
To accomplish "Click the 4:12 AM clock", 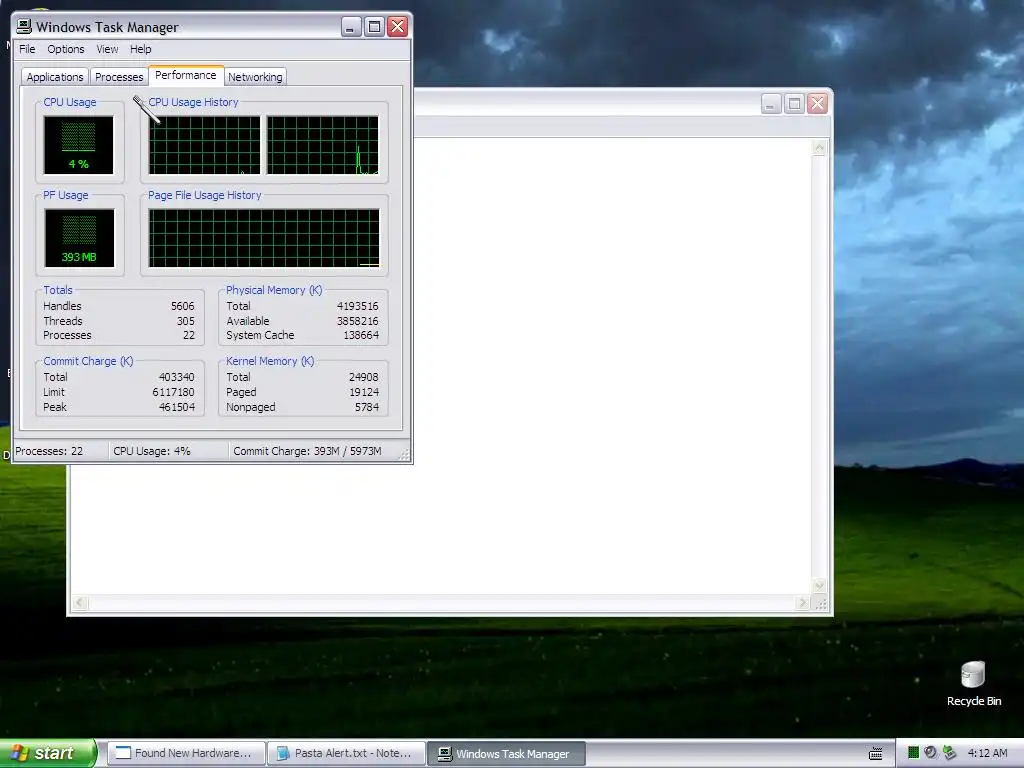I will click(x=987, y=753).
